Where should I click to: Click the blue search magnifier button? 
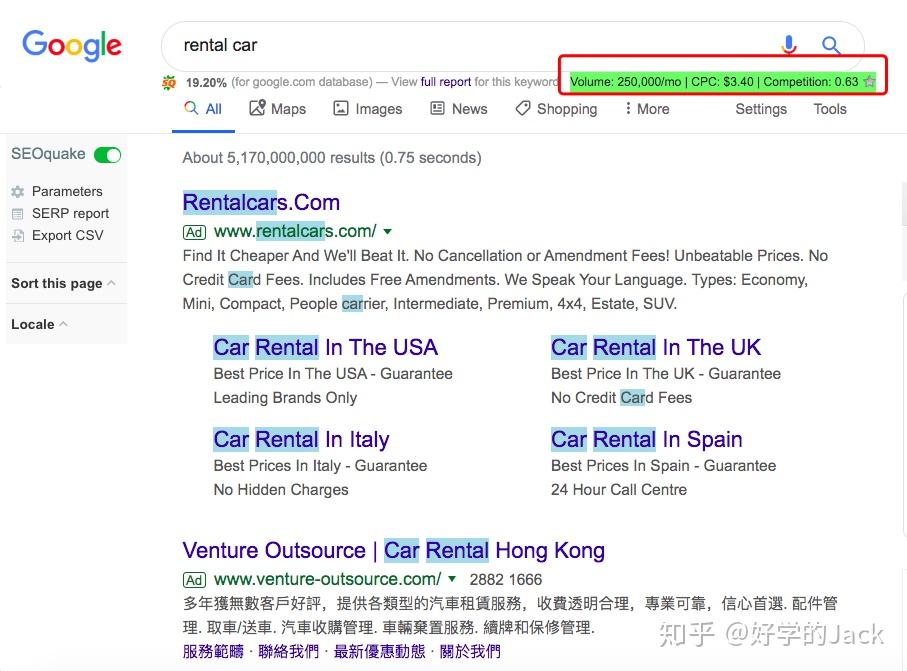coord(831,45)
